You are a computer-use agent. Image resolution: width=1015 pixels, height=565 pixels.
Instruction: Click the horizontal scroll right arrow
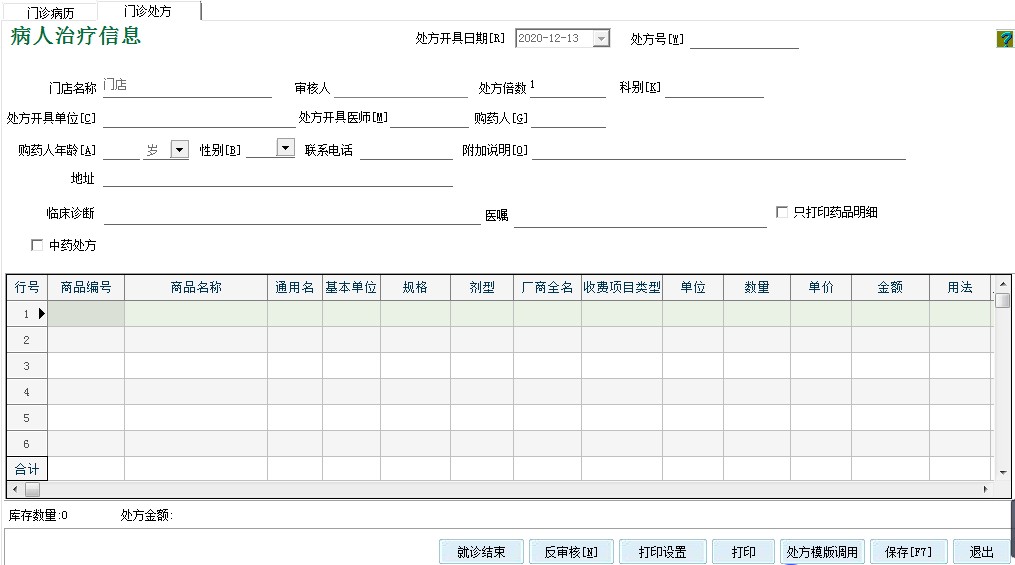click(x=985, y=489)
